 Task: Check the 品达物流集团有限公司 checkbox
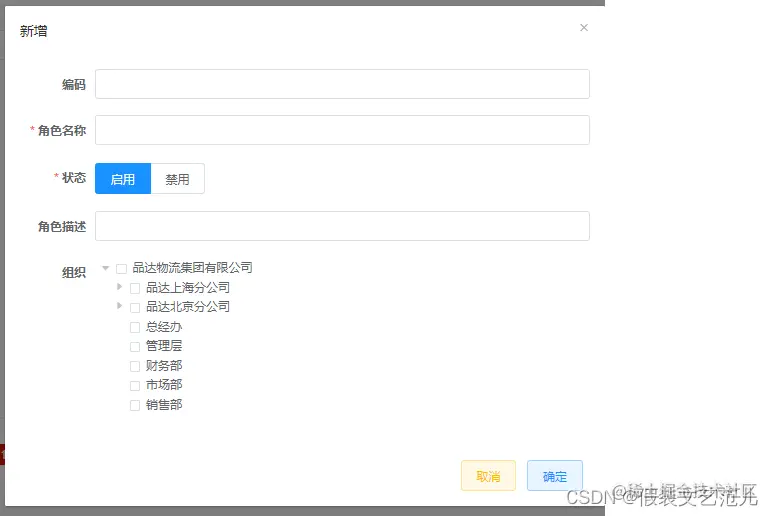[121, 269]
